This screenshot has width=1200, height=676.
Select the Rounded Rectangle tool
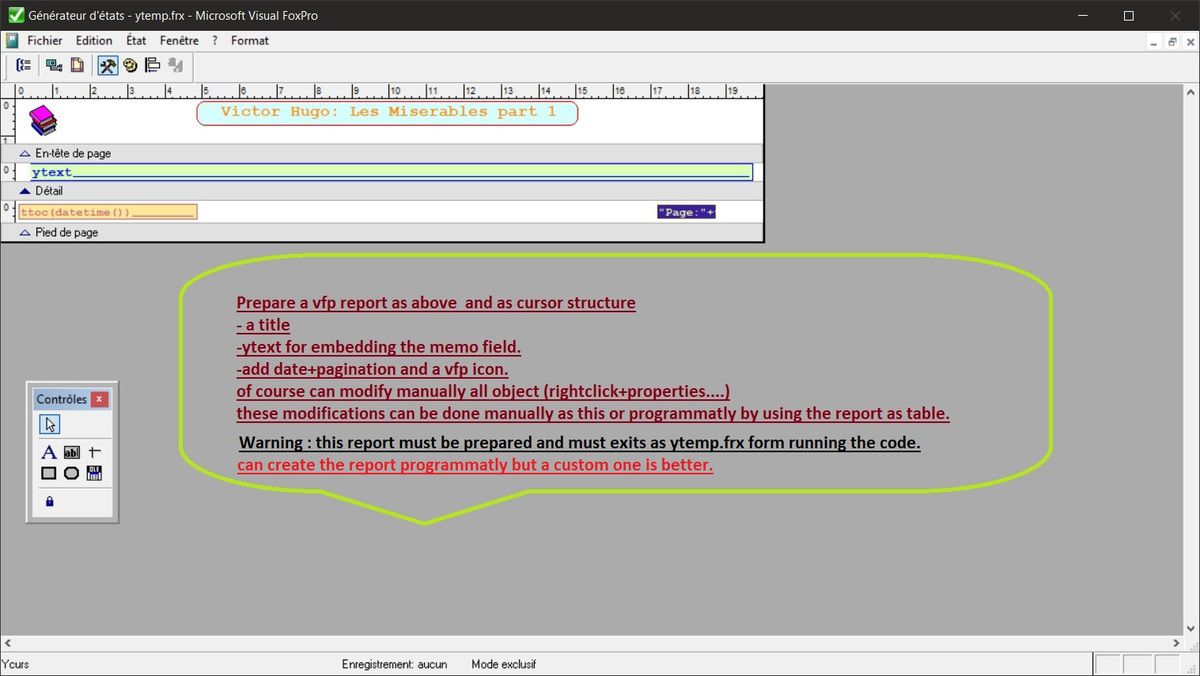point(72,474)
